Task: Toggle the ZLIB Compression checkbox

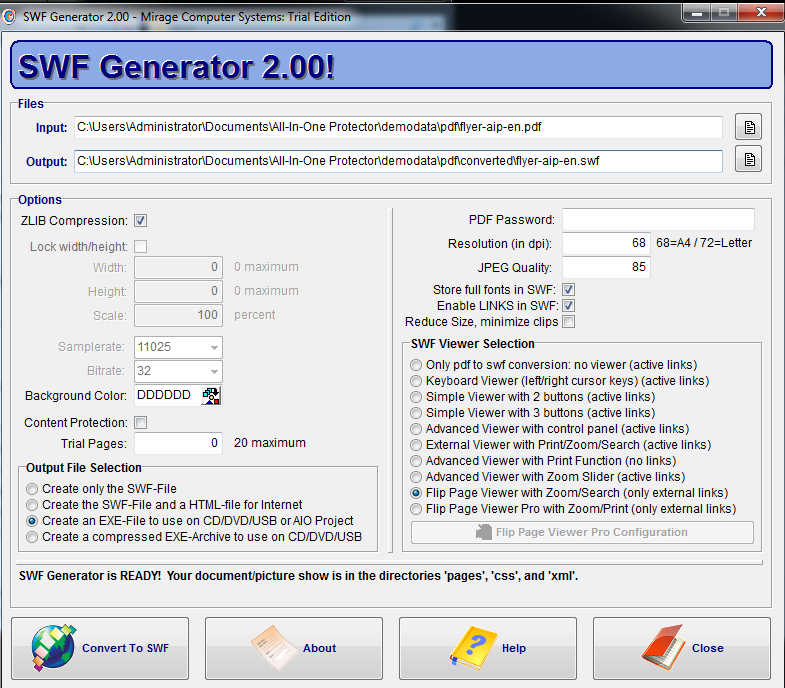Action: 141,221
